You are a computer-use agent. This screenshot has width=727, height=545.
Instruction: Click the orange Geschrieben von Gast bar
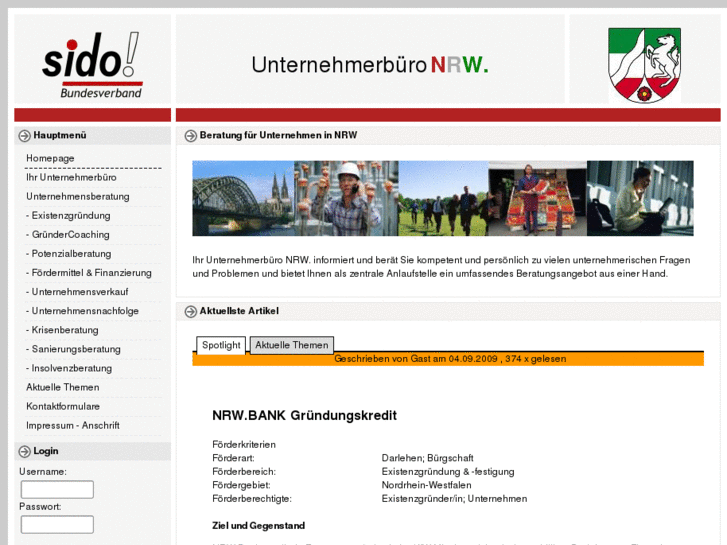pyautogui.click(x=448, y=359)
